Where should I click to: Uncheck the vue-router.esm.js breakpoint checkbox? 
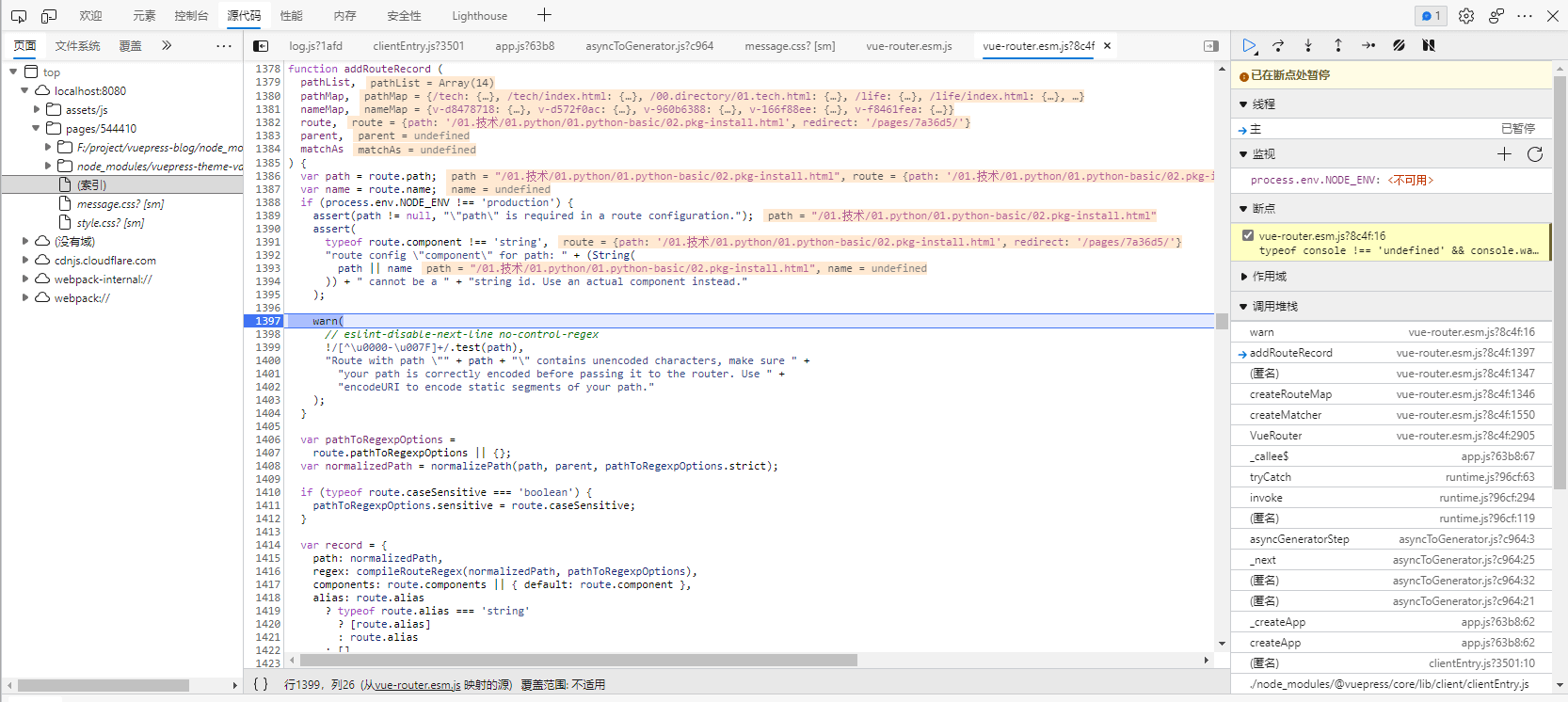tap(1248, 236)
